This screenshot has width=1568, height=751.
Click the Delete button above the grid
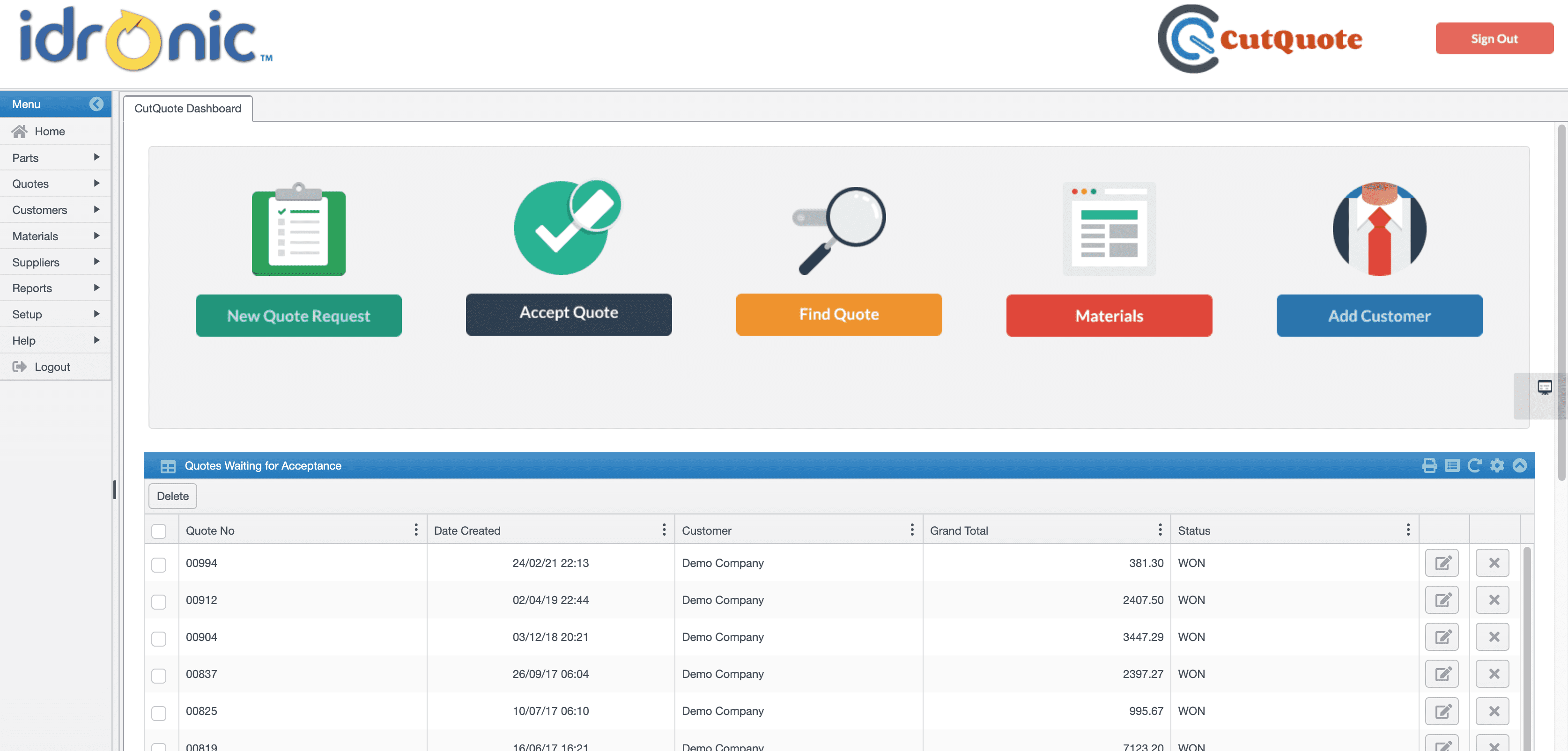point(172,496)
